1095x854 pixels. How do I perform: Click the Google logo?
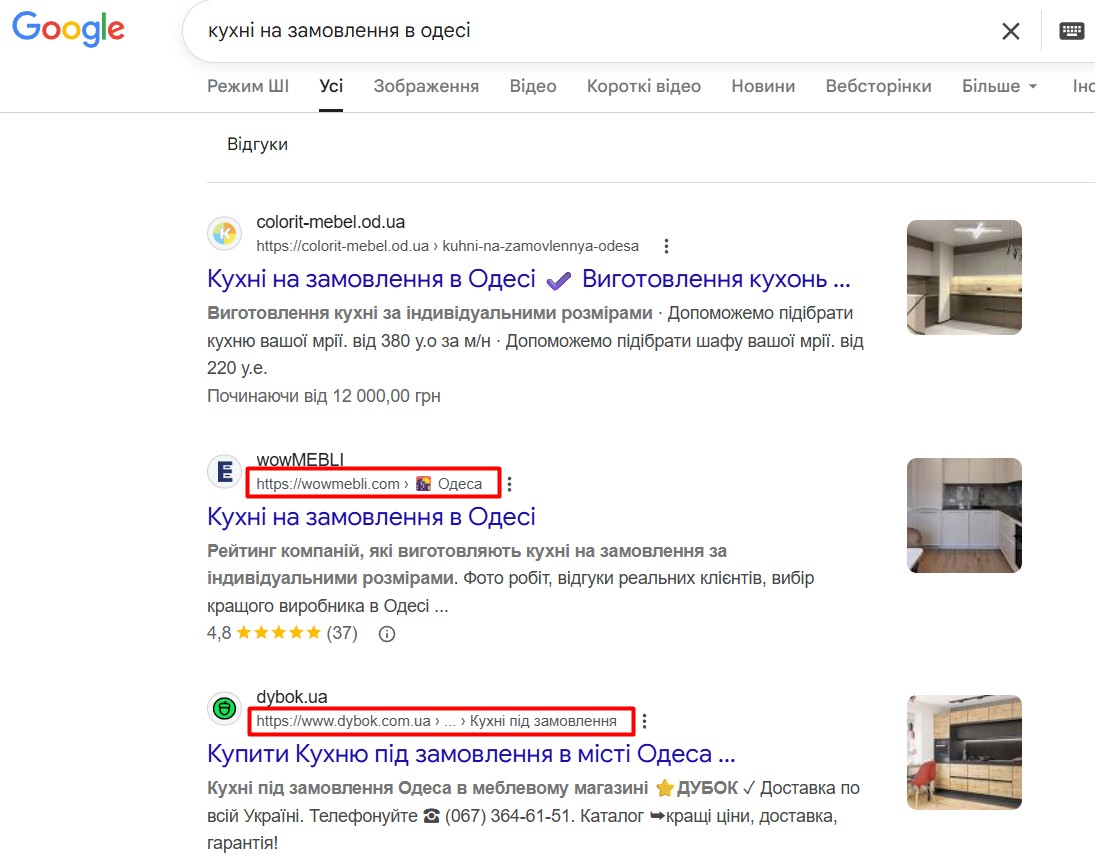pos(68,29)
